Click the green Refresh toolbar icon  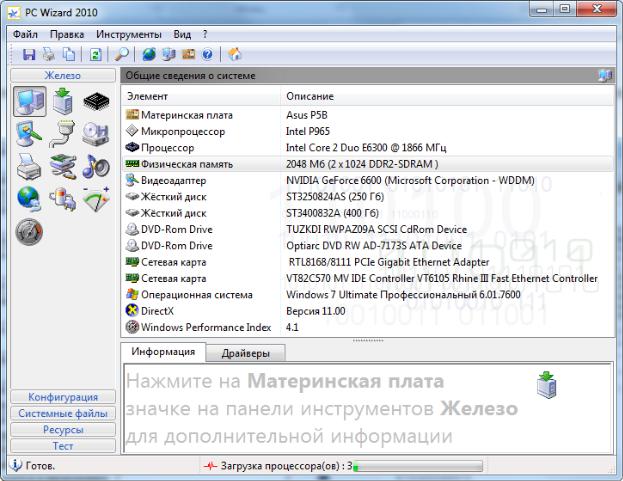point(95,54)
